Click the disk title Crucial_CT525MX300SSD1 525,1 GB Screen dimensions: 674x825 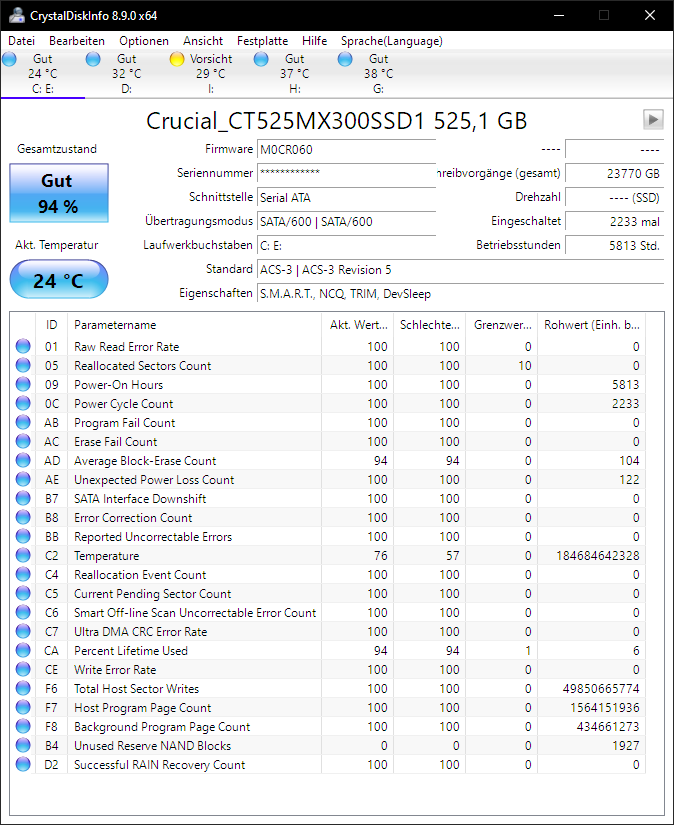(x=337, y=121)
